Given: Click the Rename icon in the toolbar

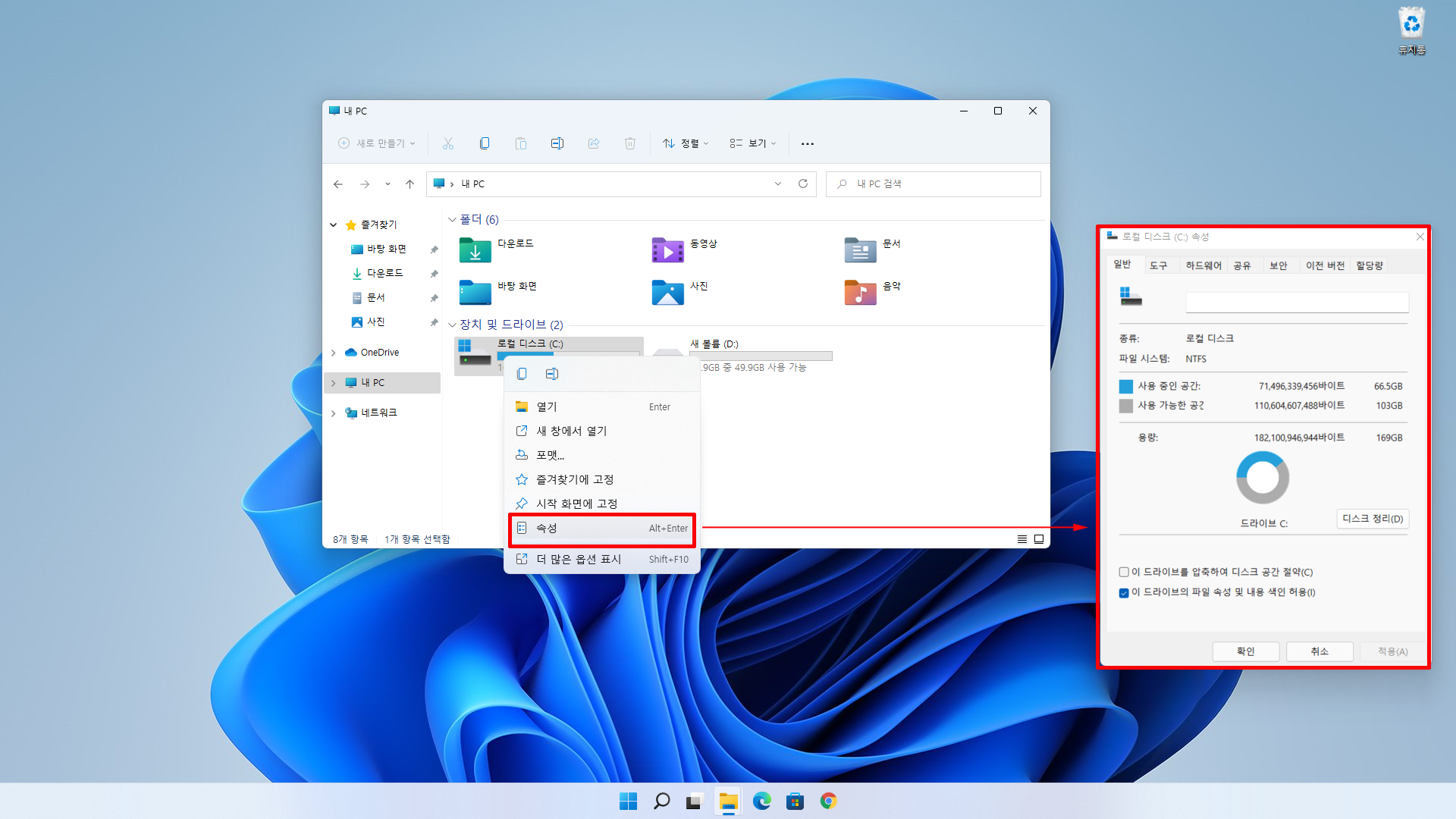Looking at the screenshot, I should click(x=557, y=143).
